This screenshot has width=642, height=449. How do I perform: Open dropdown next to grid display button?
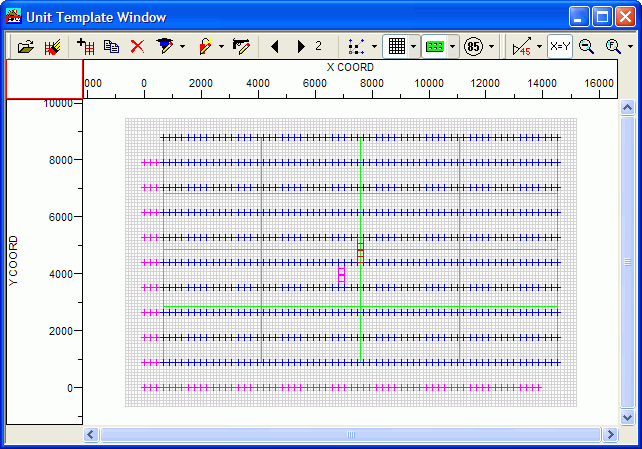414,47
